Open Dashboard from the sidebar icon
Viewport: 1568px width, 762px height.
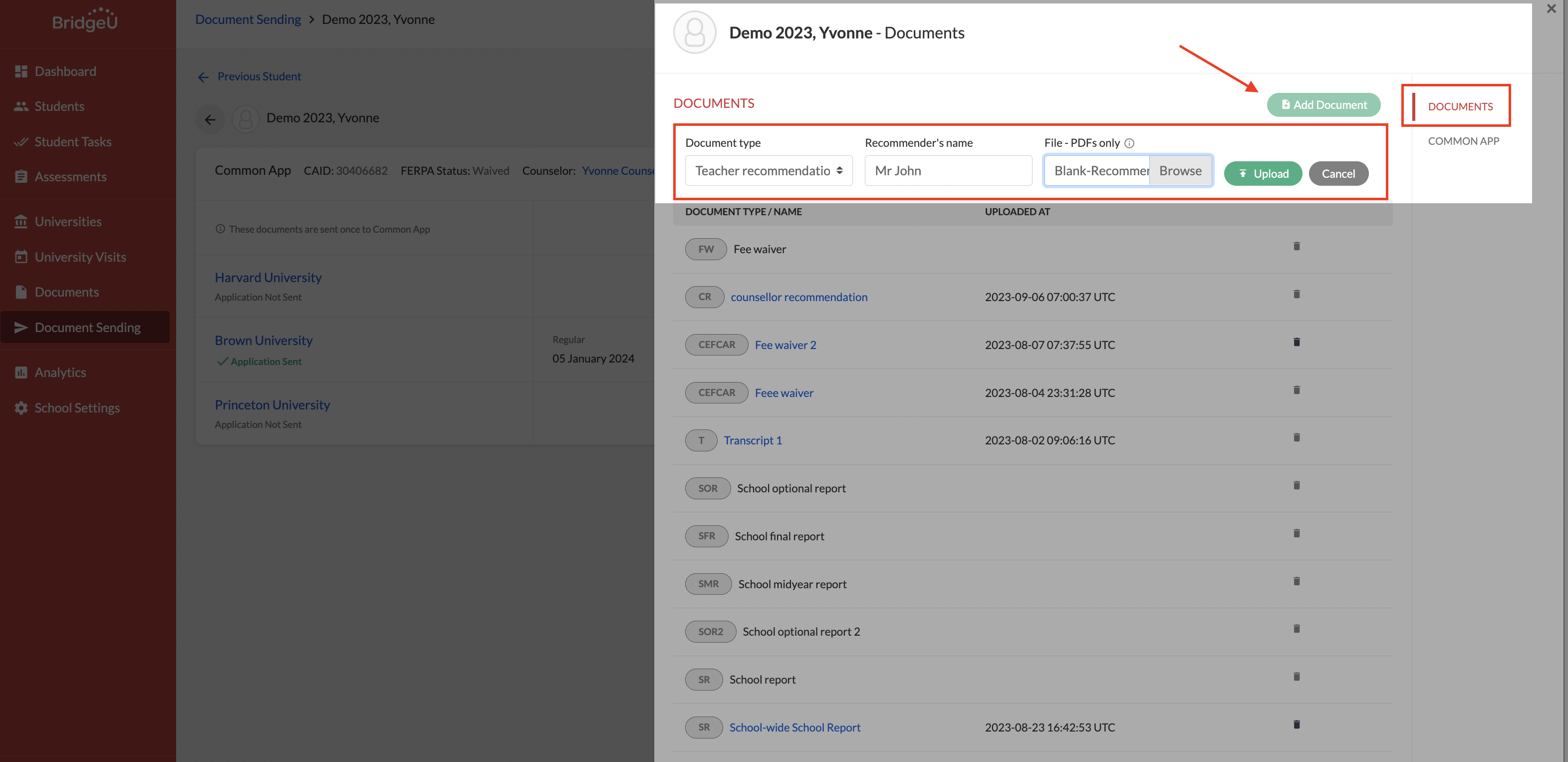[21, 71]
